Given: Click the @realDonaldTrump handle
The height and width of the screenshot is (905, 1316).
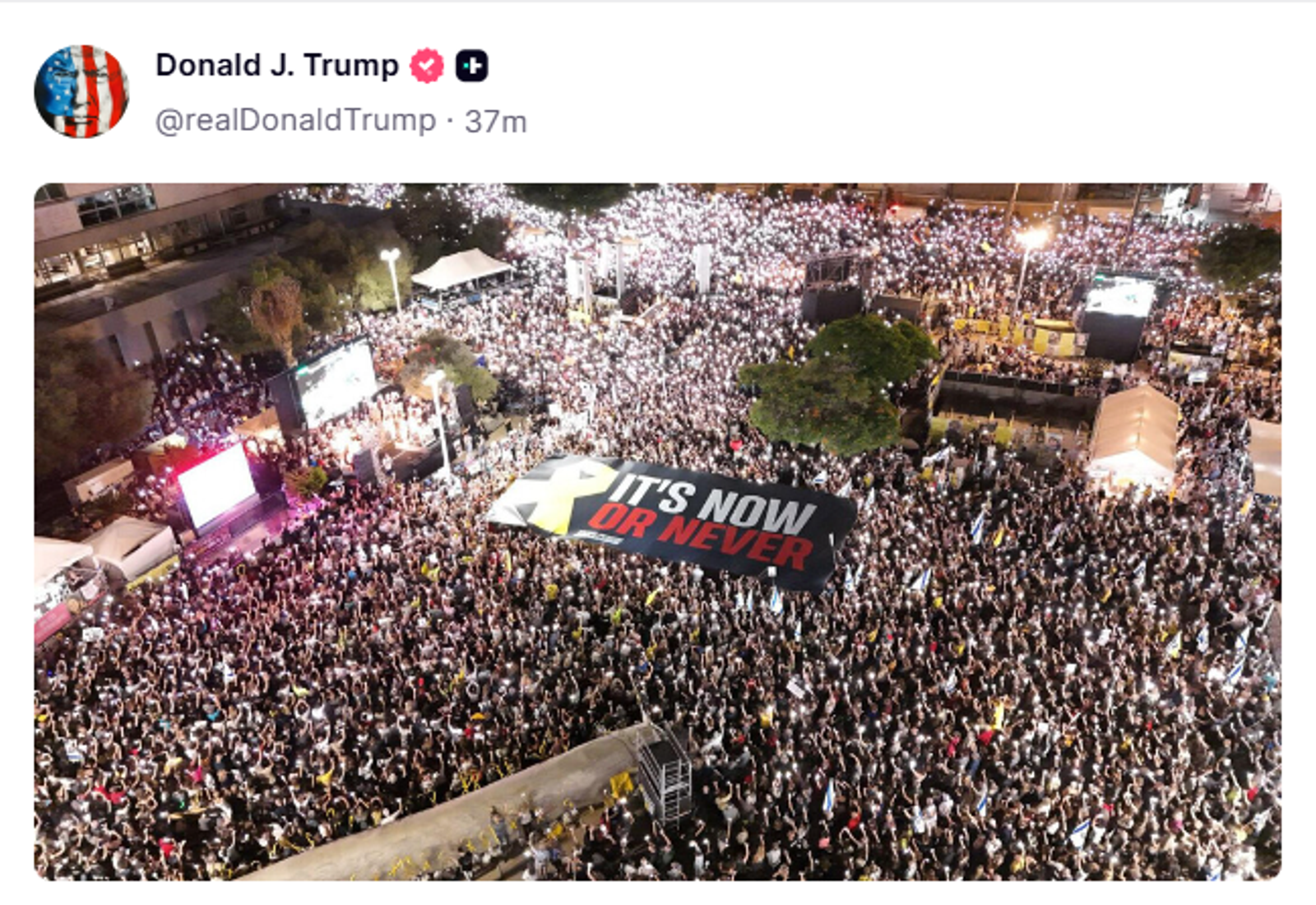Looking at the screenshot, I should 296,120.
